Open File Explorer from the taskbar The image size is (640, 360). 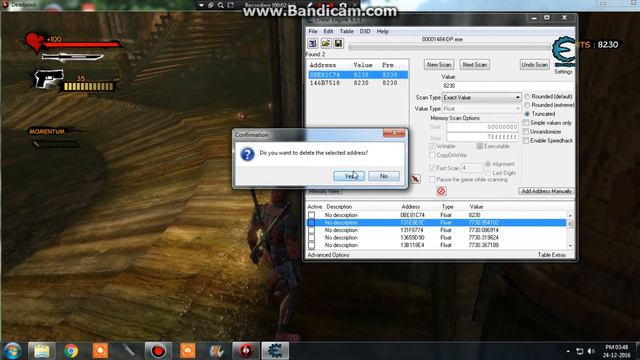[x=42, y=351]
